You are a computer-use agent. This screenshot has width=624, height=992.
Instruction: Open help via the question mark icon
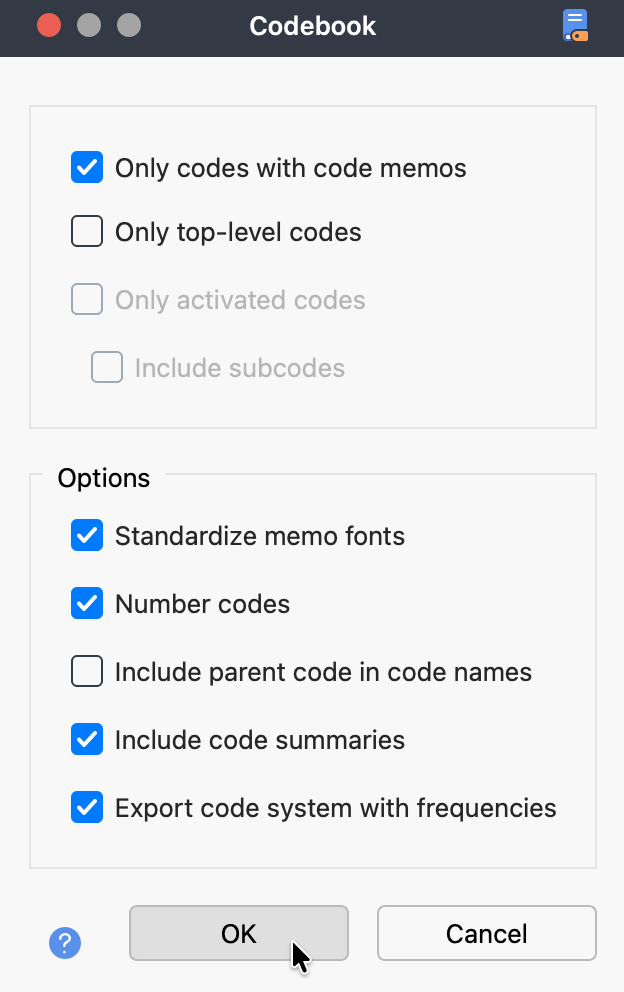coord(65,943)
